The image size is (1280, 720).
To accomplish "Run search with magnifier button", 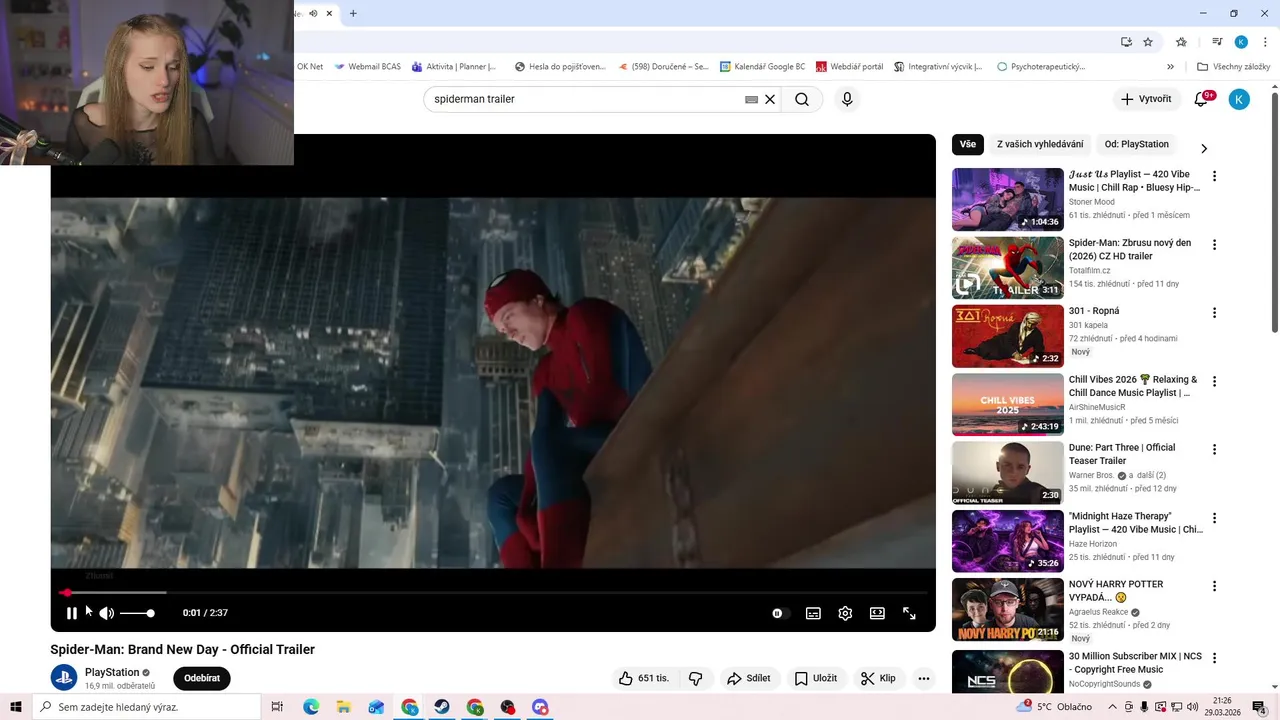I will click(x=802, y=99).
